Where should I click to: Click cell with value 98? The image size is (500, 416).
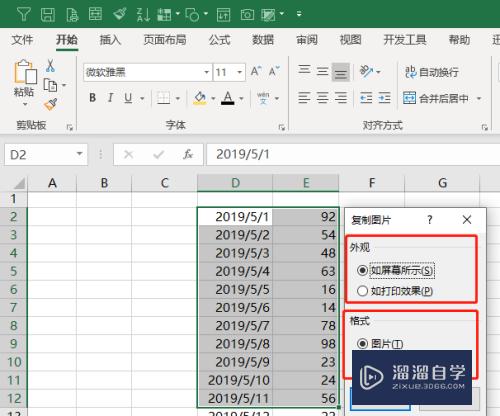tap(306, 344)
